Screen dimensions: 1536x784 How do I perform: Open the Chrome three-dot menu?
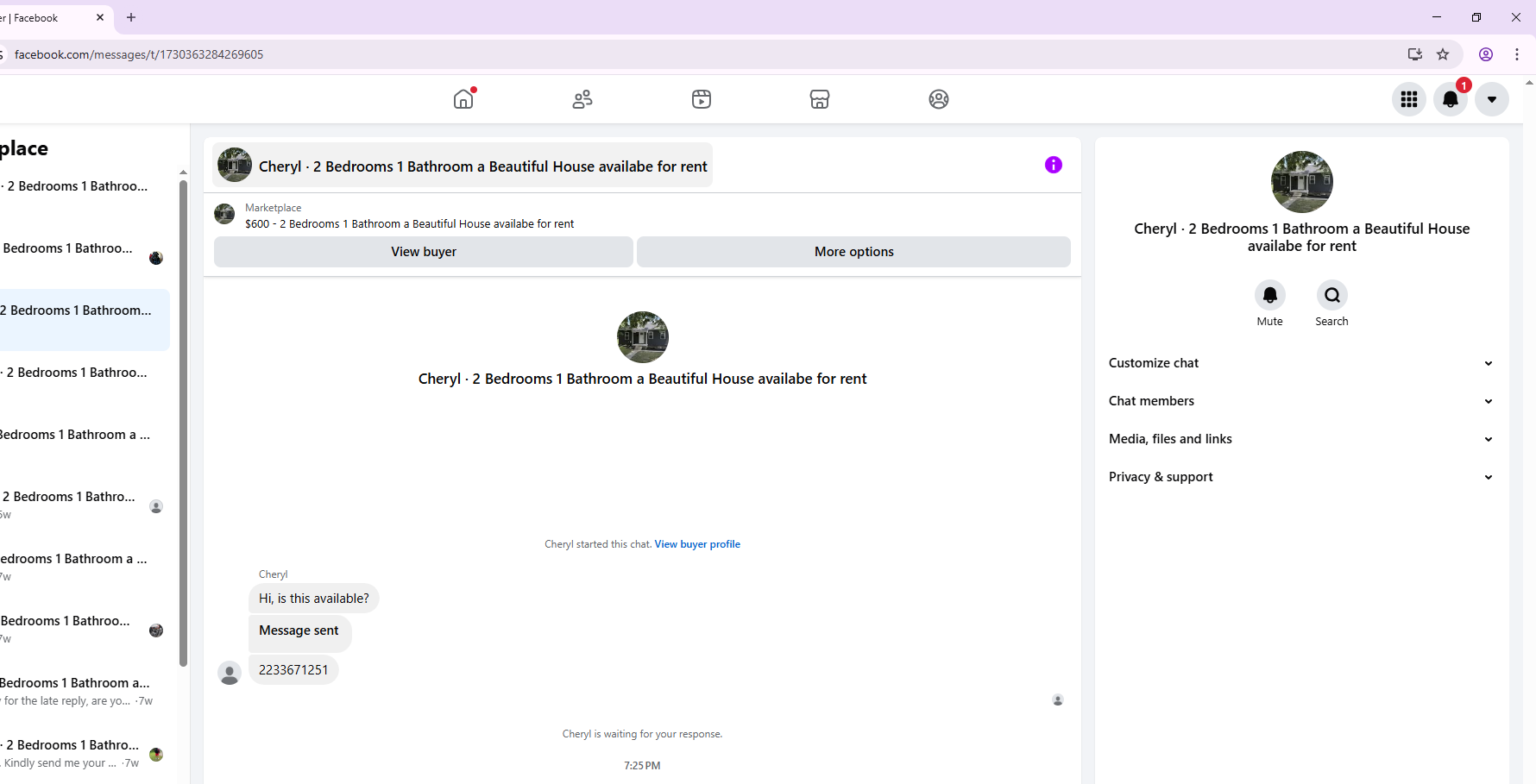1517,54
